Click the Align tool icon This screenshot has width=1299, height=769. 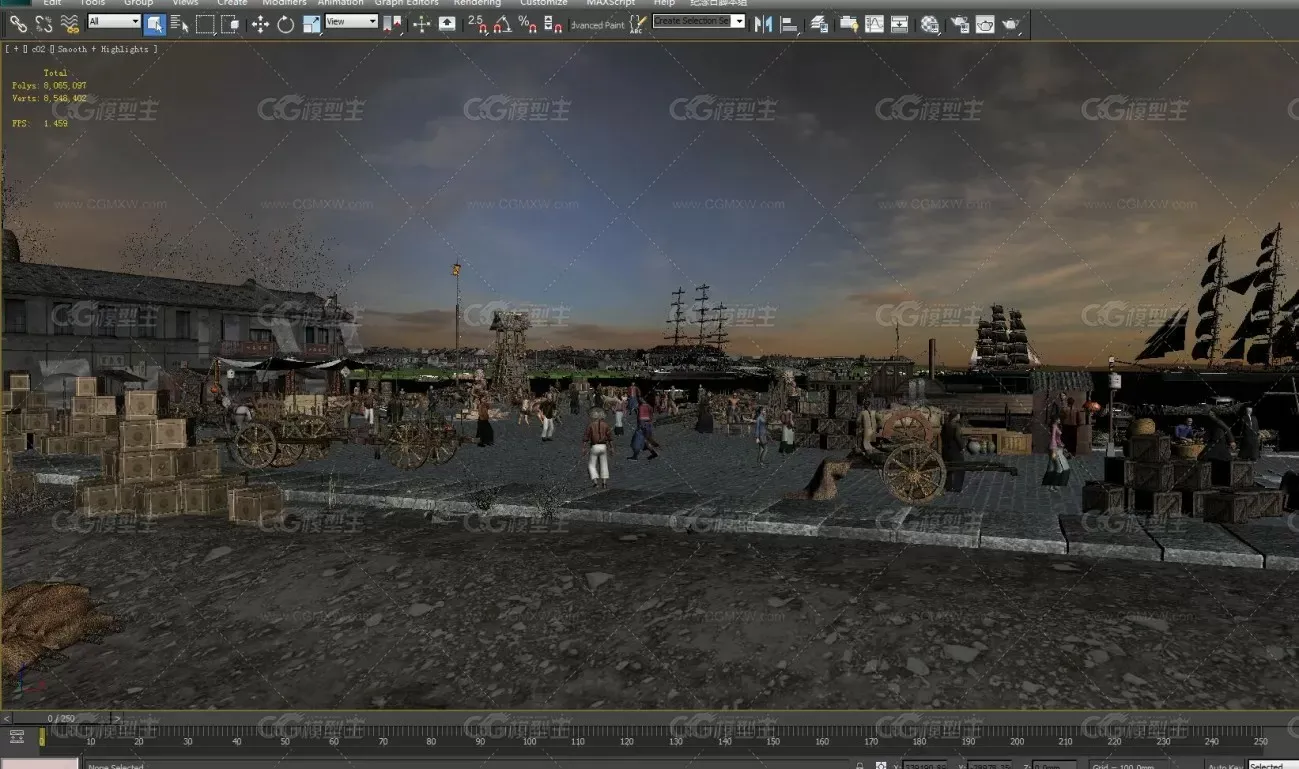(789, 23)
